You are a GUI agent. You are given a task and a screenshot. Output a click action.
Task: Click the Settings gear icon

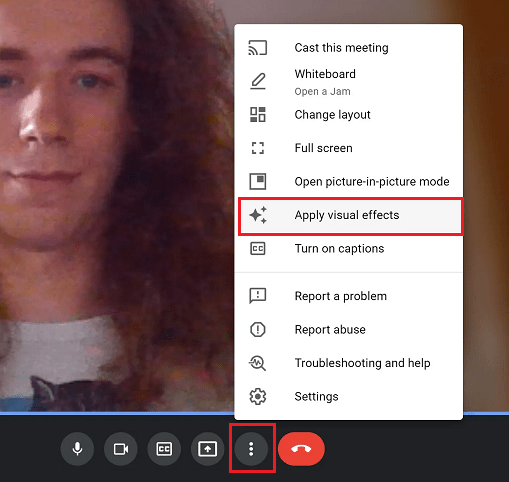258,396
